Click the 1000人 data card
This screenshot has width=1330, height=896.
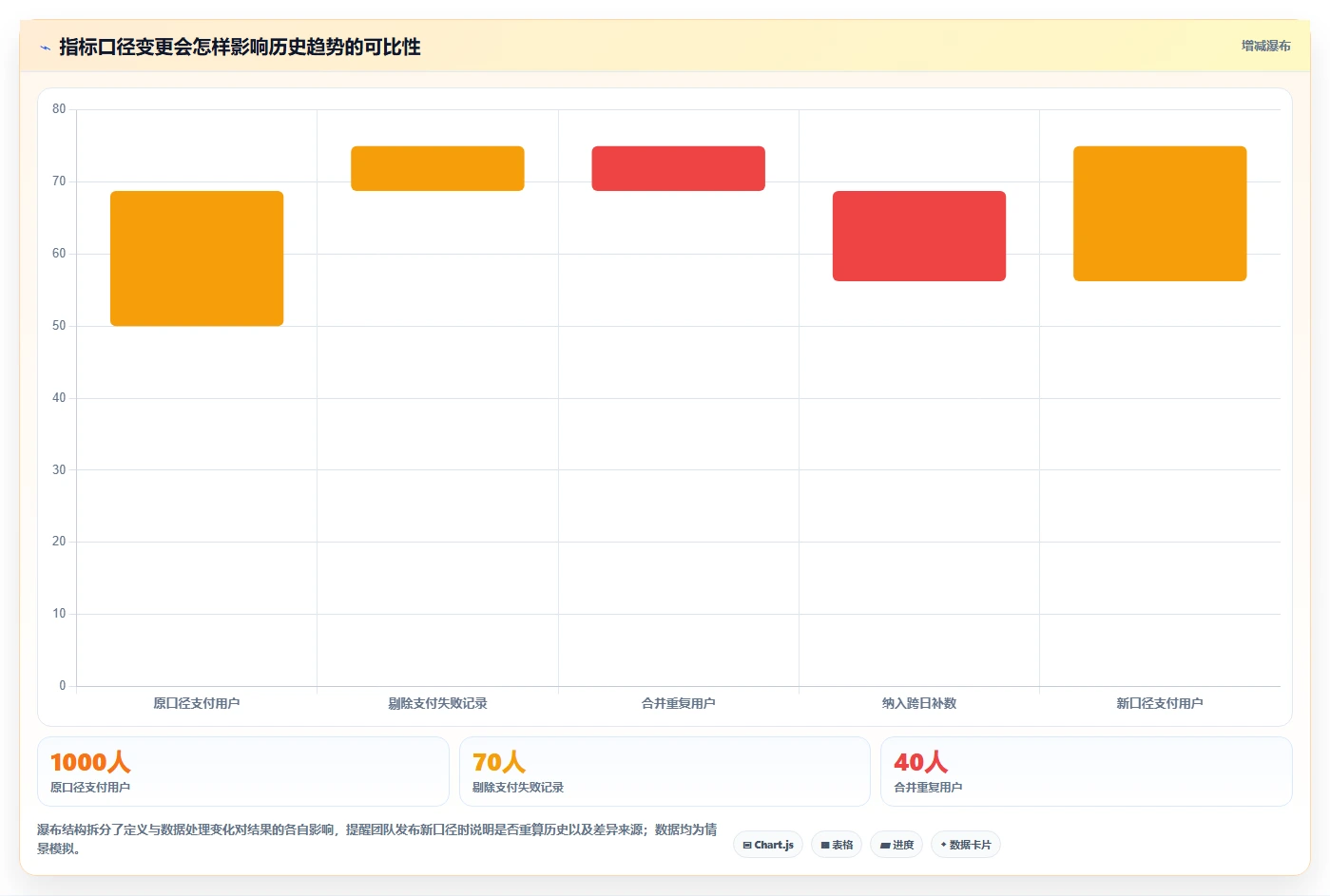tap(243, 772)
